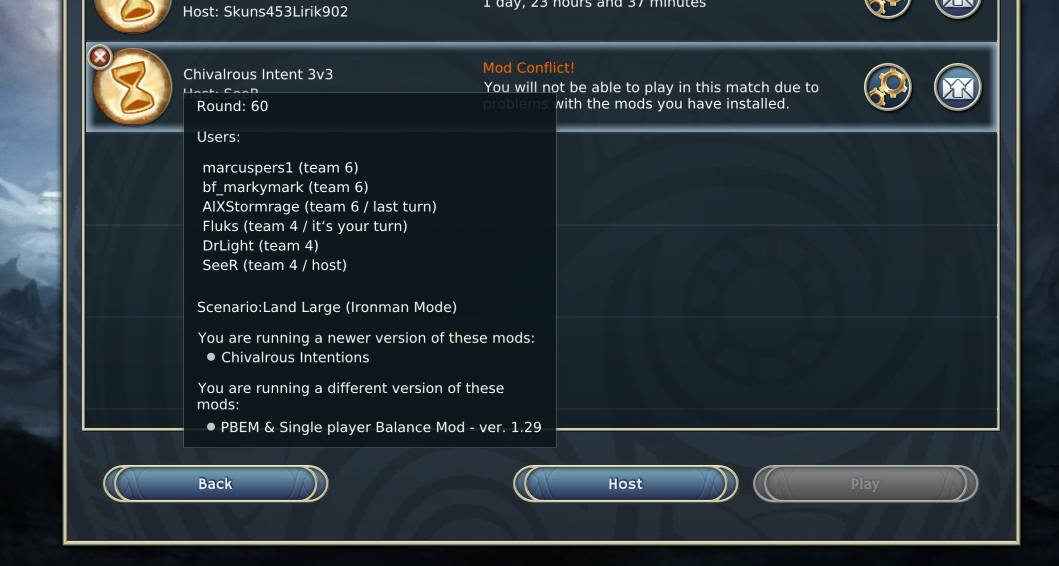Open gear settings for Chivalrous Intent 3v3
1059x566 pixels.
point(887,87)
